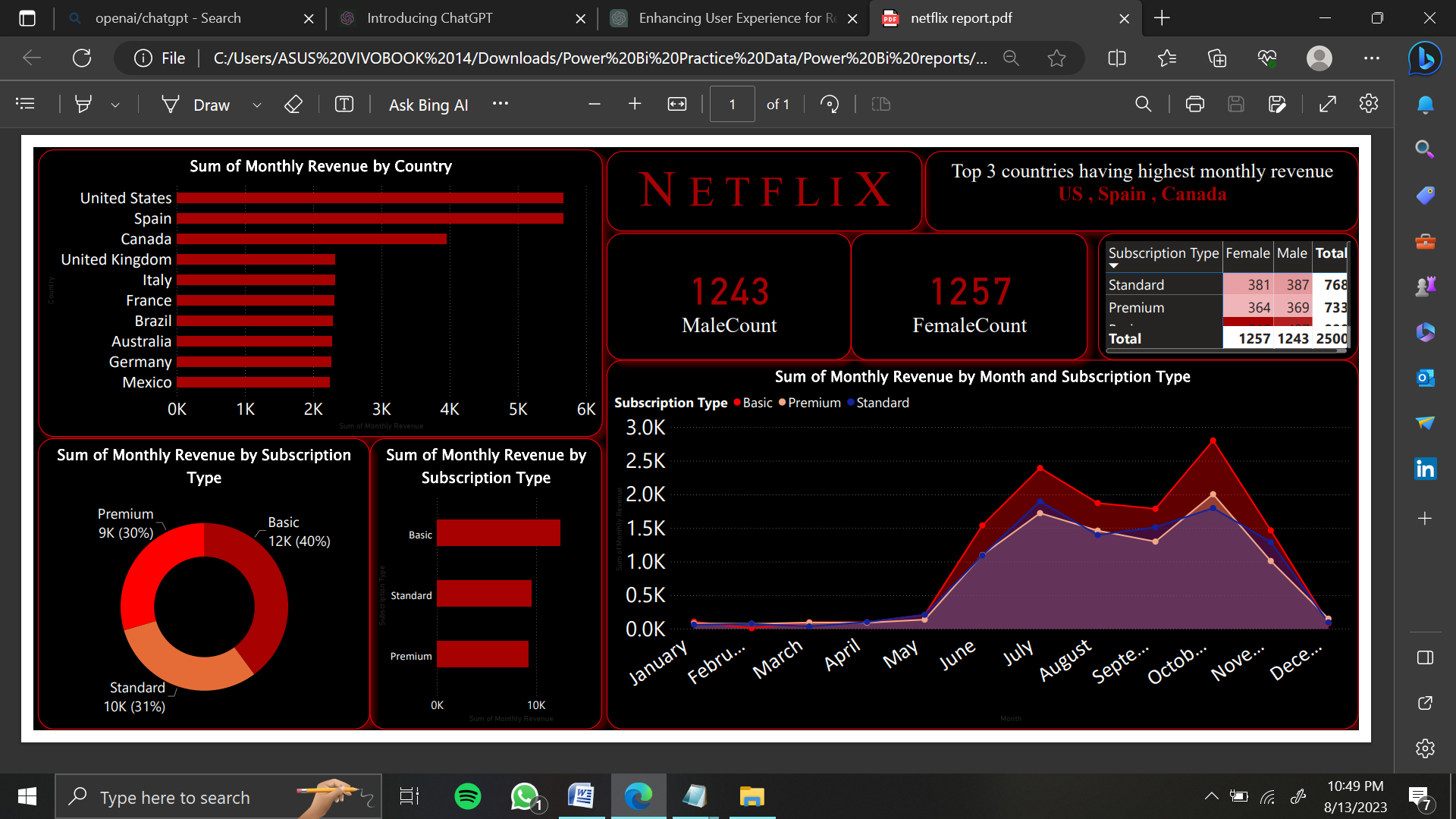The image size is (1456, 819).
Task: Enter full screen reading view
Action: click(1327, 104)
